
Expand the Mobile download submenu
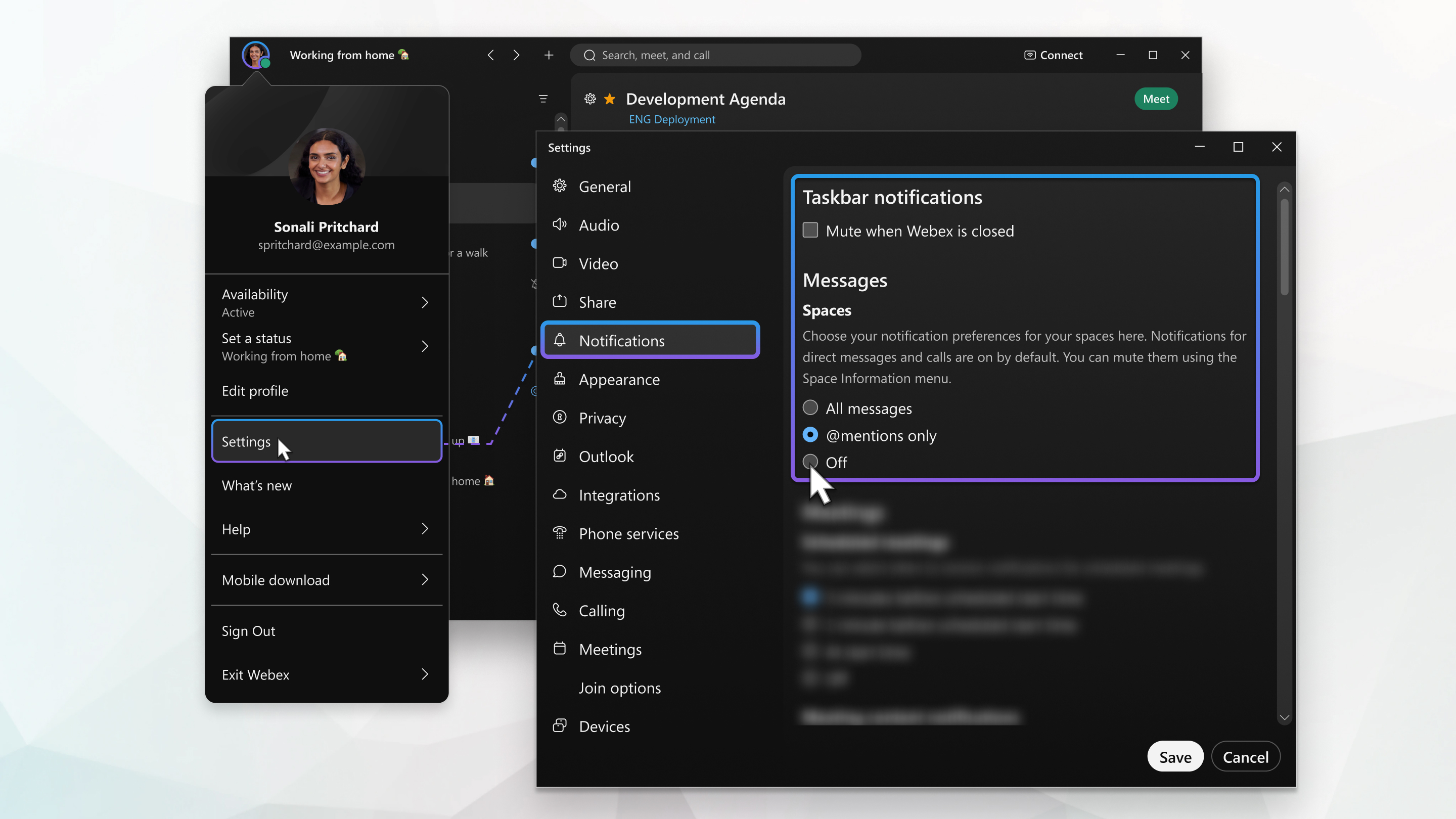click(x=424, y=579)
